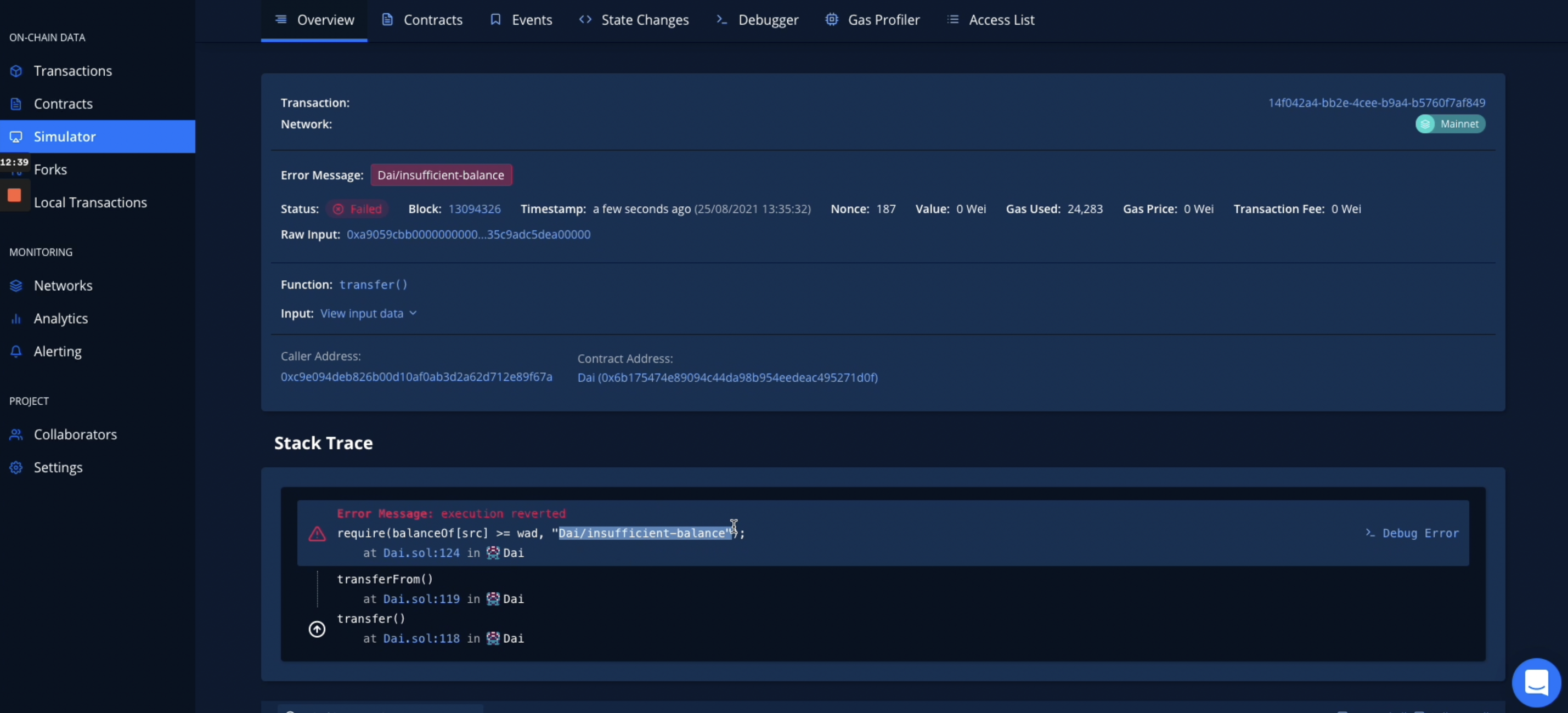Screen dimensions: 1568x713
Task: Click the Analytics bar chart icon
Action: [x=16, y=318]
